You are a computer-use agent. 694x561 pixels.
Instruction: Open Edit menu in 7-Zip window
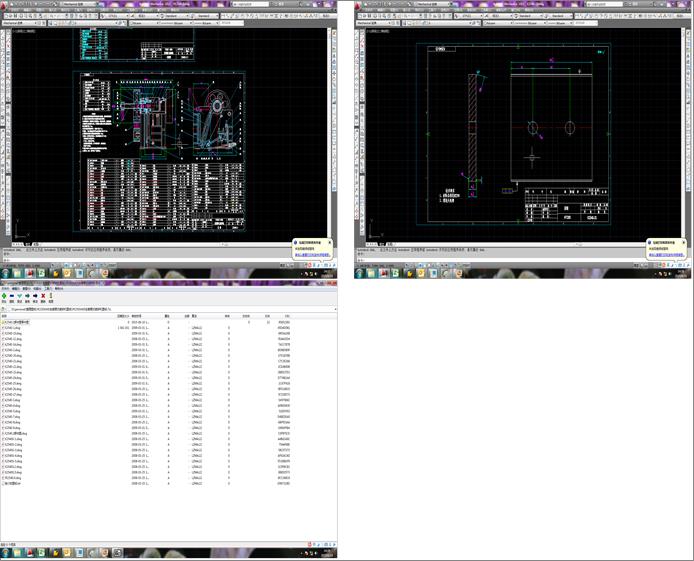coord(16,288)
